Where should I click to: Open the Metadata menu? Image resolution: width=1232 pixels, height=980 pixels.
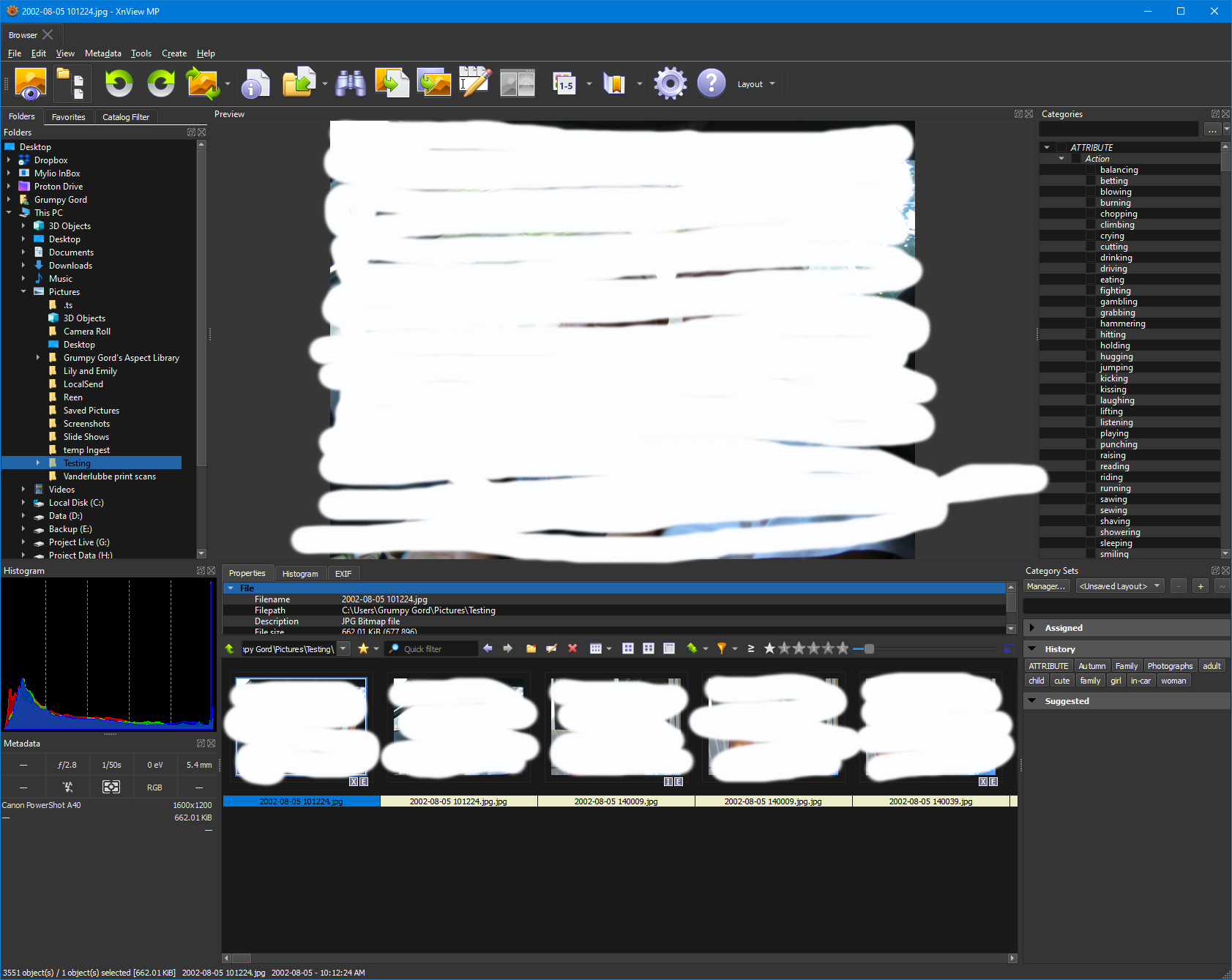coord(102,53)
